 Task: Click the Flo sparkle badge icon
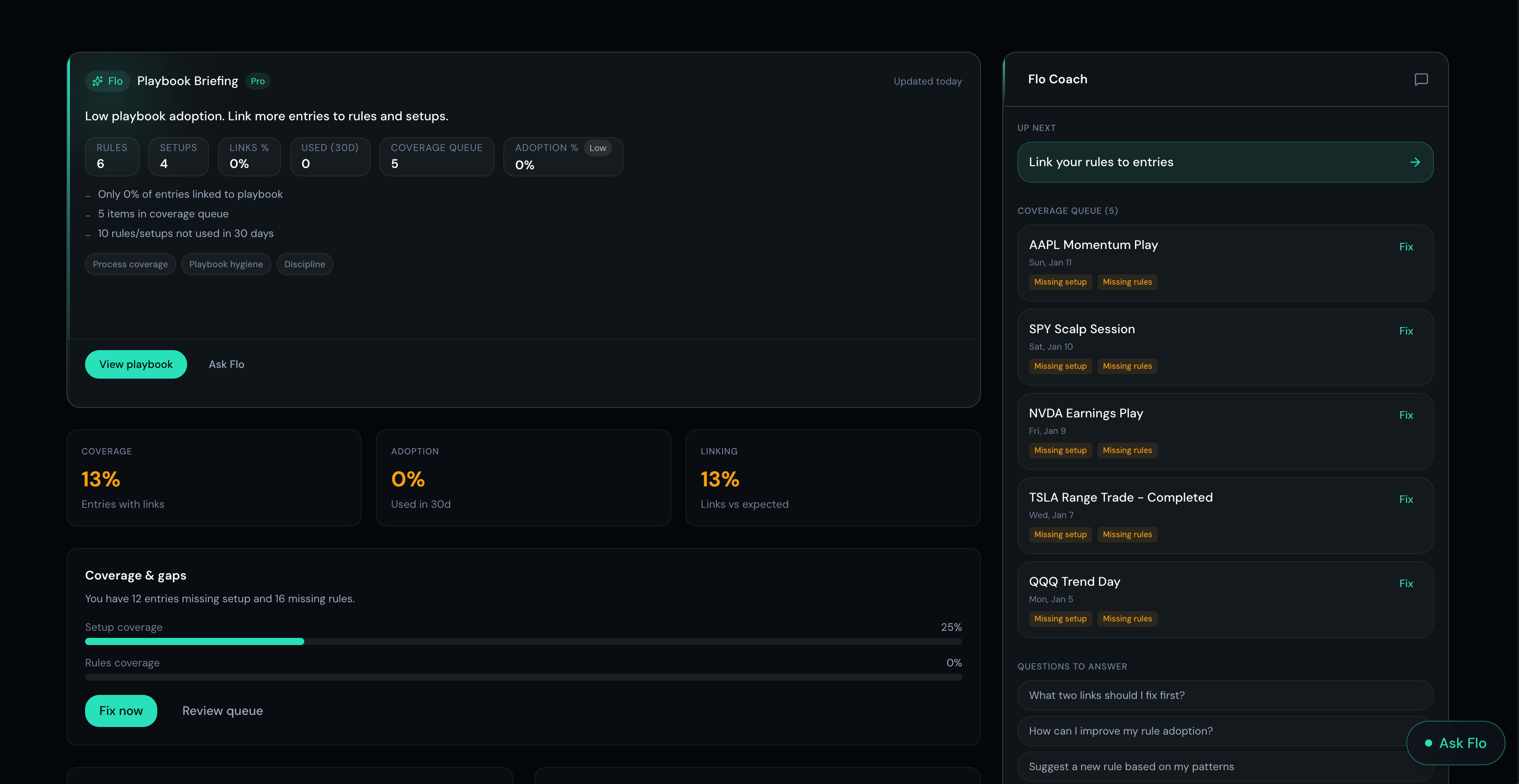pos(98,82)
